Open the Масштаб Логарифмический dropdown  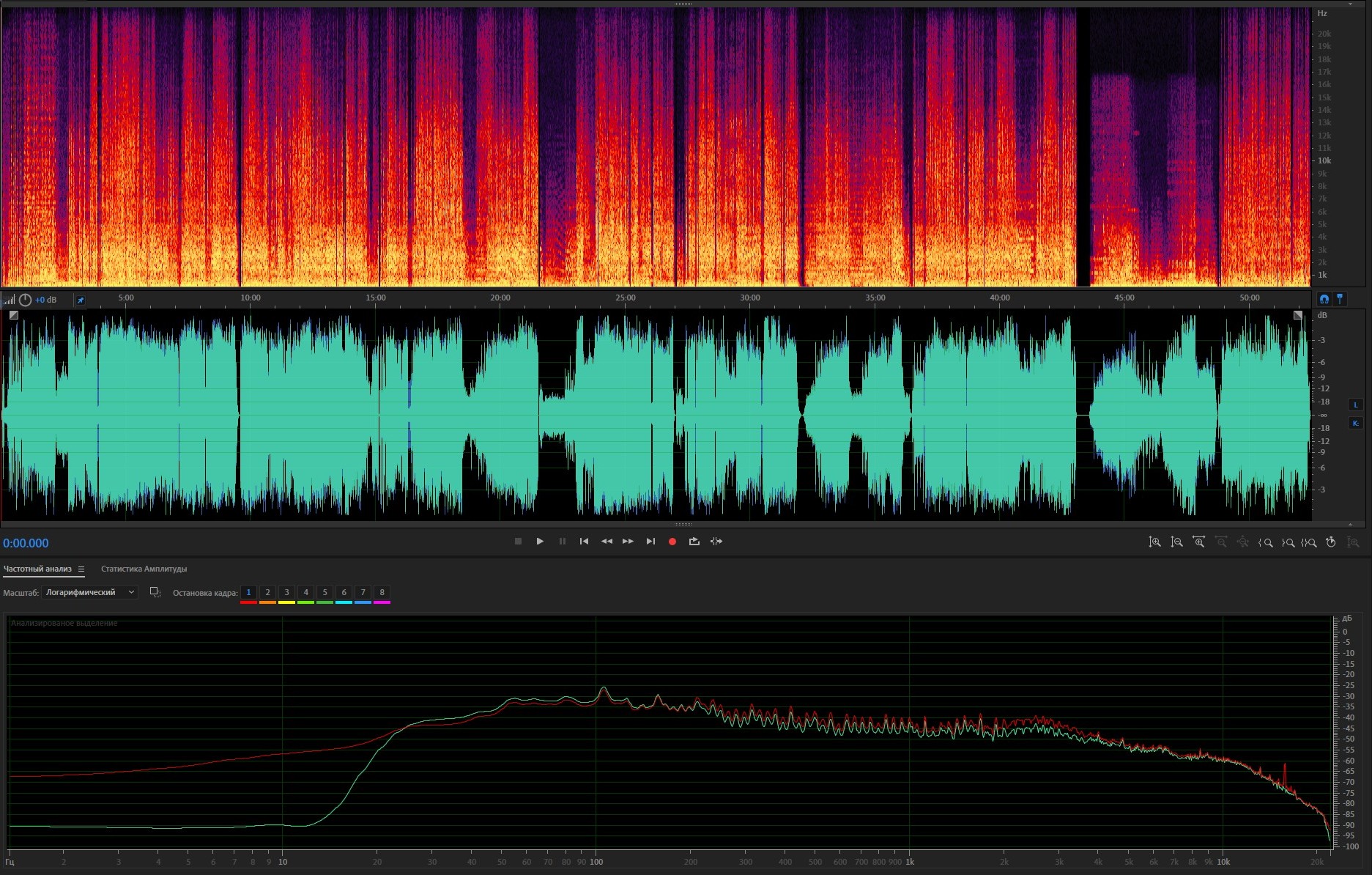coord(89,592)
